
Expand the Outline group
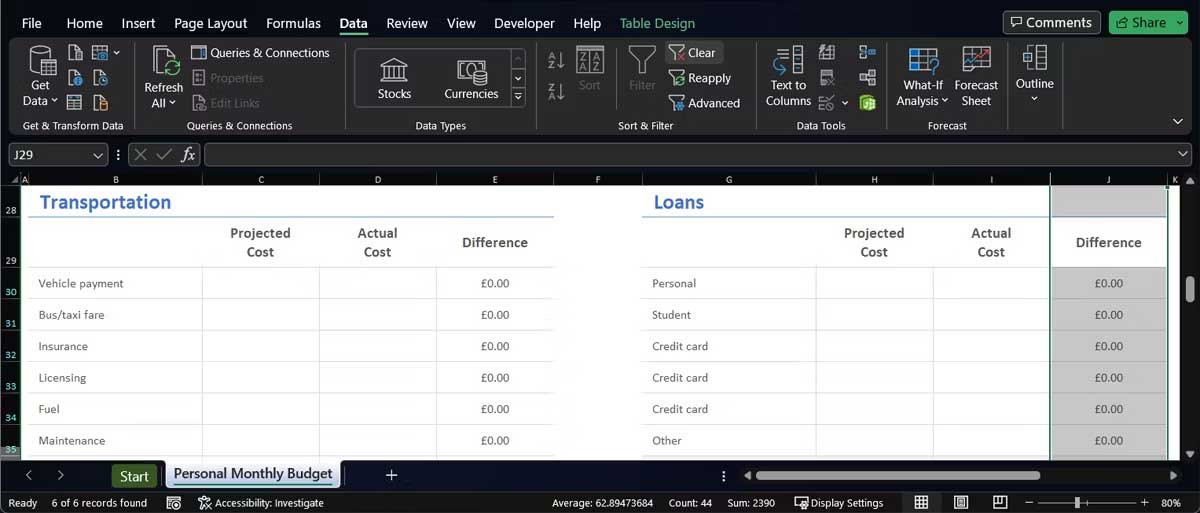tap(1035, 75)
